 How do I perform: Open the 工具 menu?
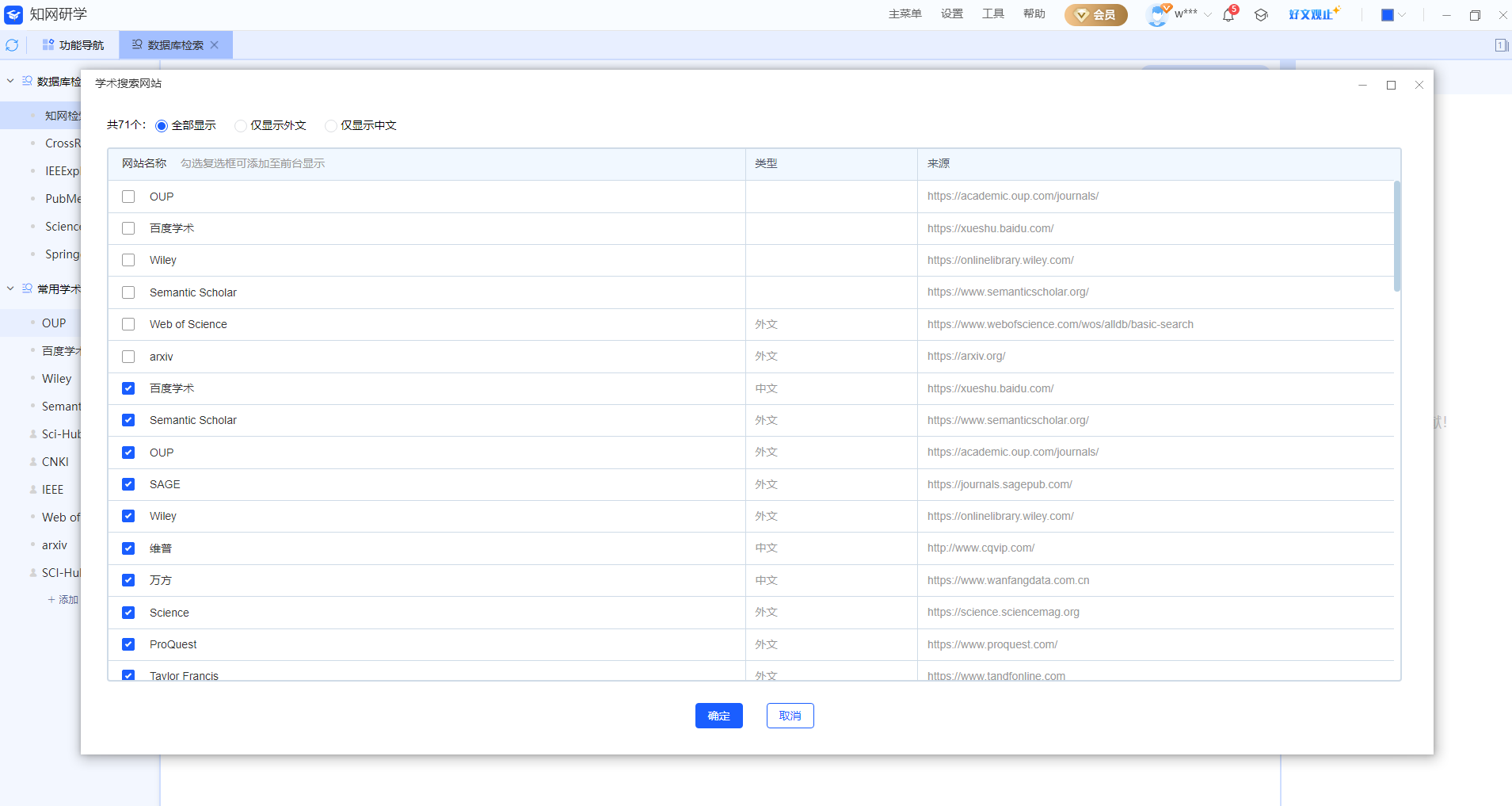[992, 14]
